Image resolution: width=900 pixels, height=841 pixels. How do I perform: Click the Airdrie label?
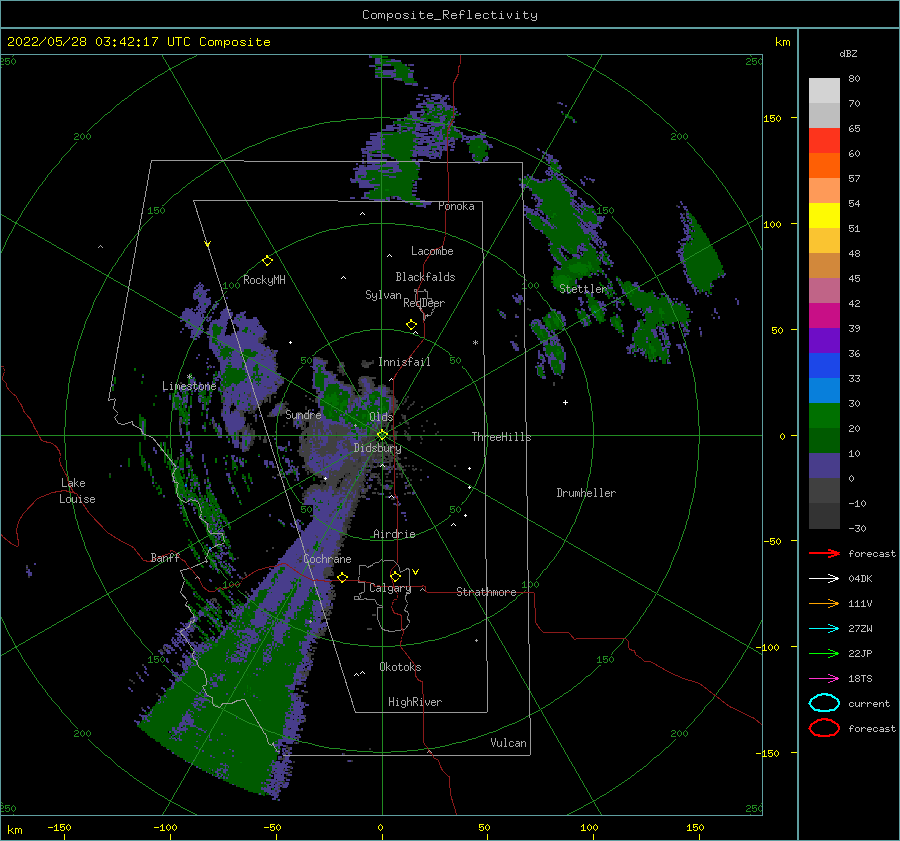click(394, 534)
